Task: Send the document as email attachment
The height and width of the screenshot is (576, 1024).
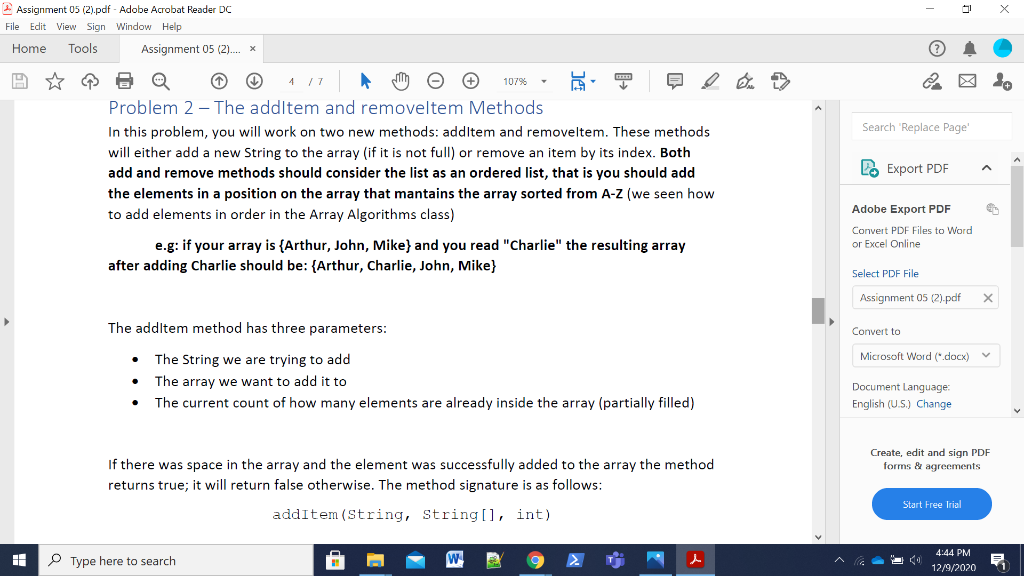Action: pos(966,81)
